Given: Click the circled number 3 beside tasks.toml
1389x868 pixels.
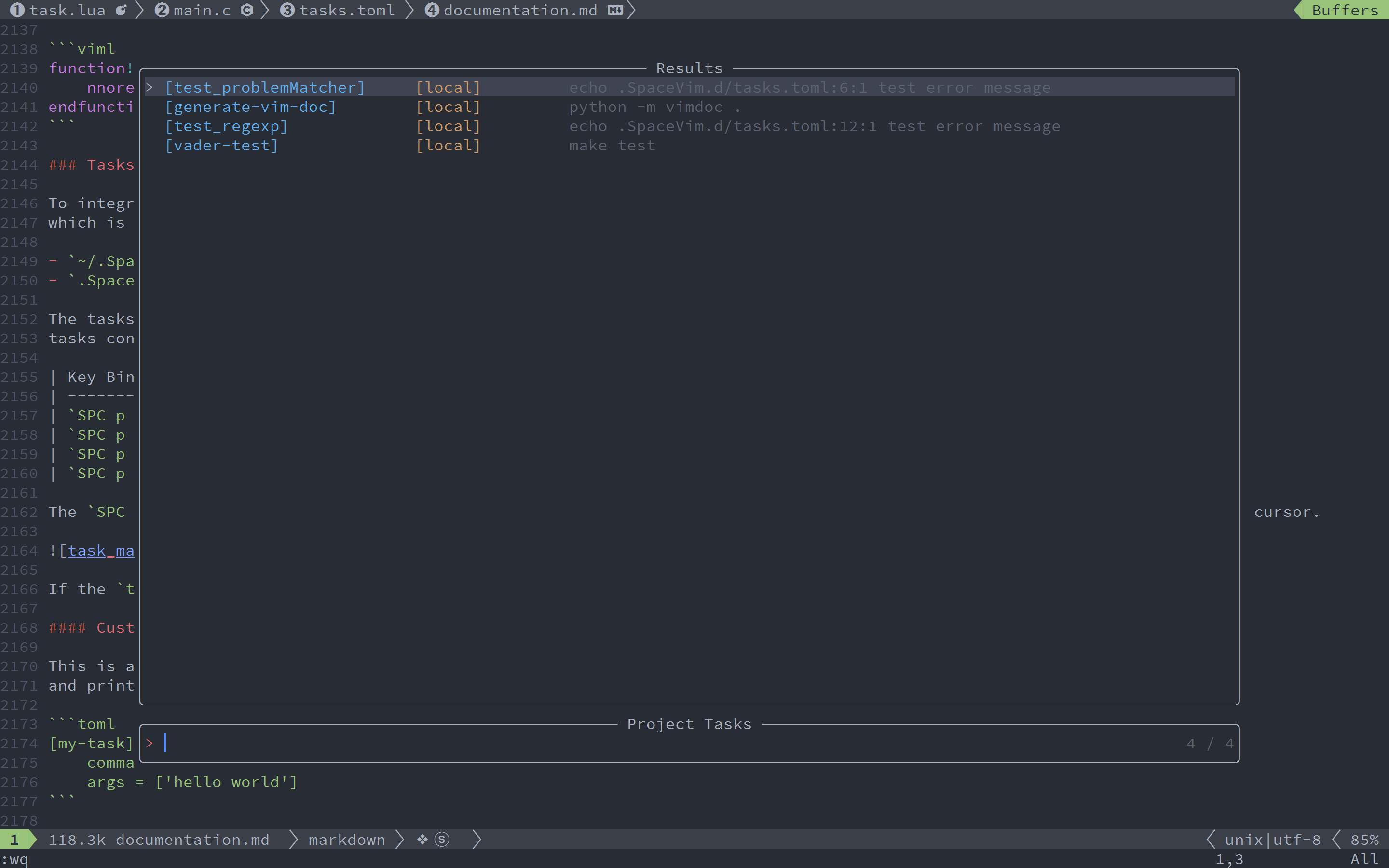Looking at the screenshot, I should coord(287,10).
